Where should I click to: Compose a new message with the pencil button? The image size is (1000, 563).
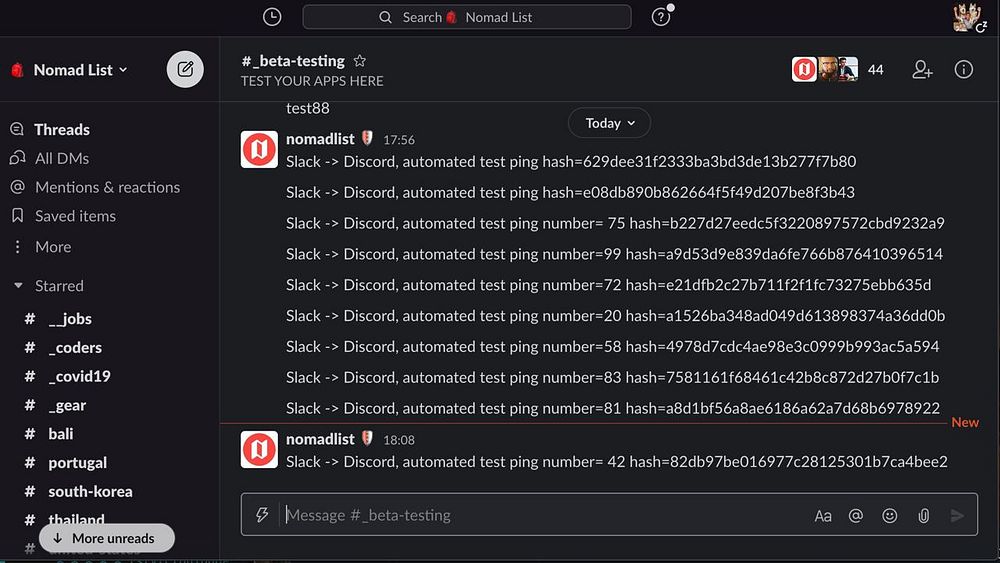(x=185, y=69)
